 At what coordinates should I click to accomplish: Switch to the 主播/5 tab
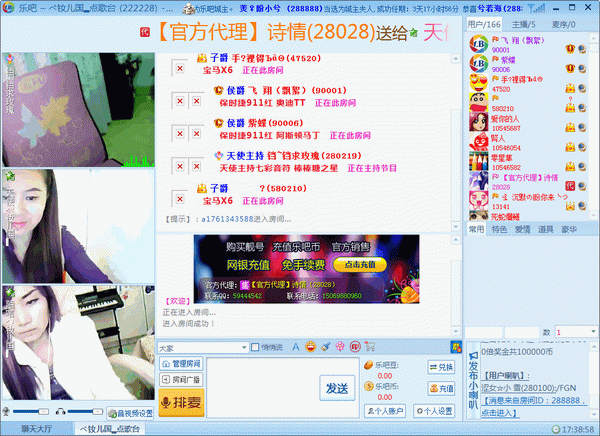click(x=524, y=24)
